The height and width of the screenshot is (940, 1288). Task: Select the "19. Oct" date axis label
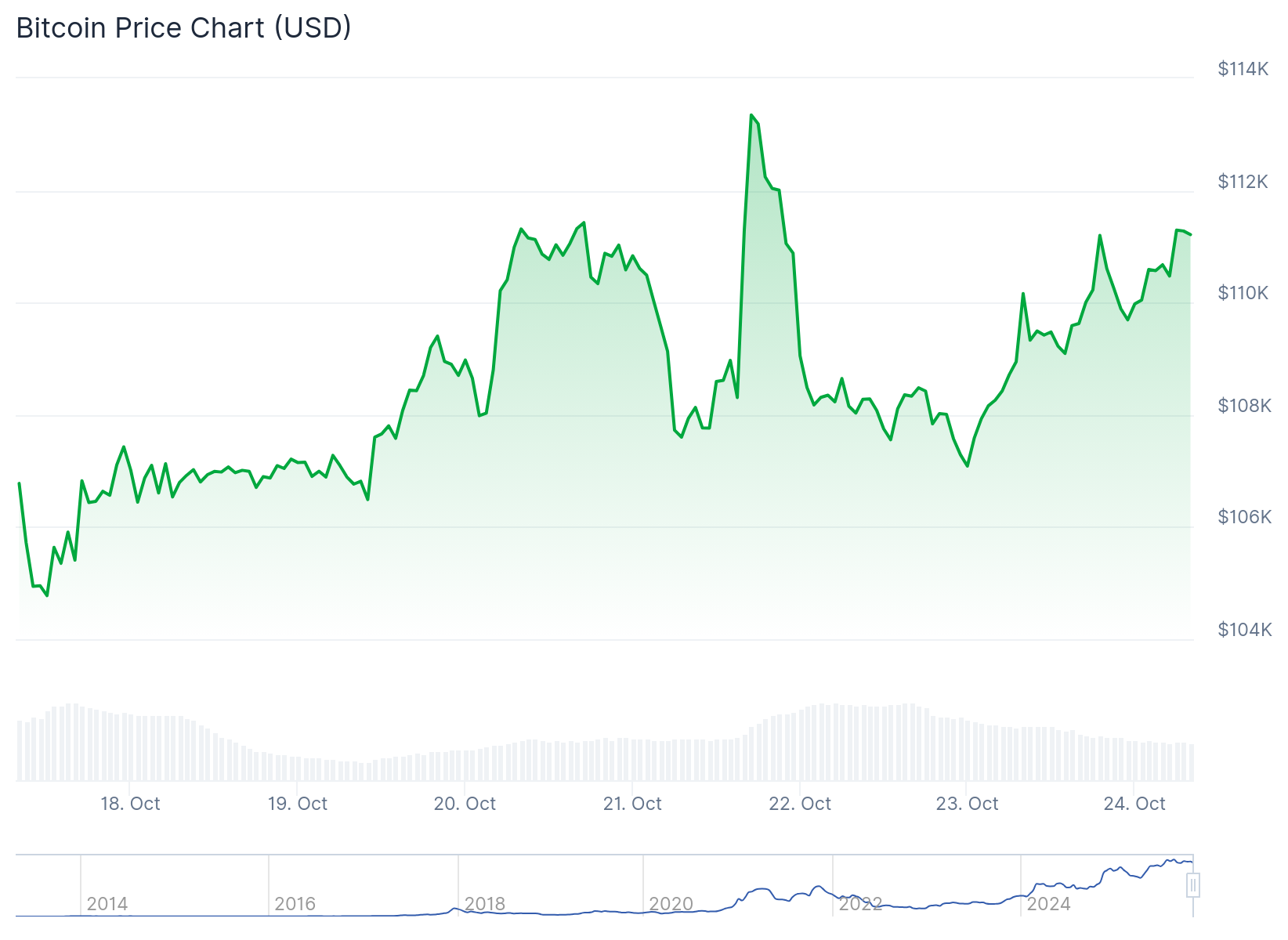298,804
